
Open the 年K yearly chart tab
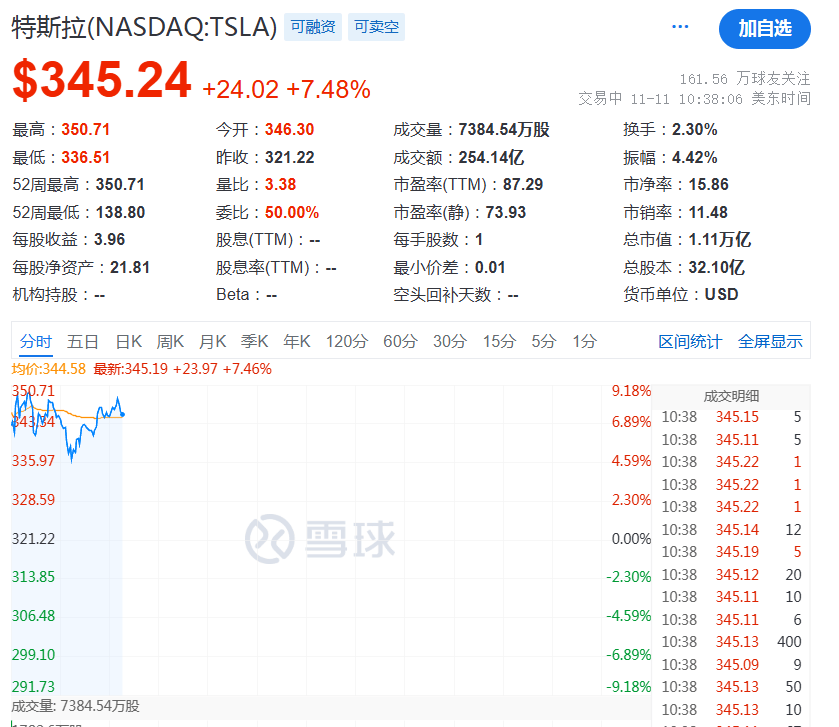coord(296,341)
